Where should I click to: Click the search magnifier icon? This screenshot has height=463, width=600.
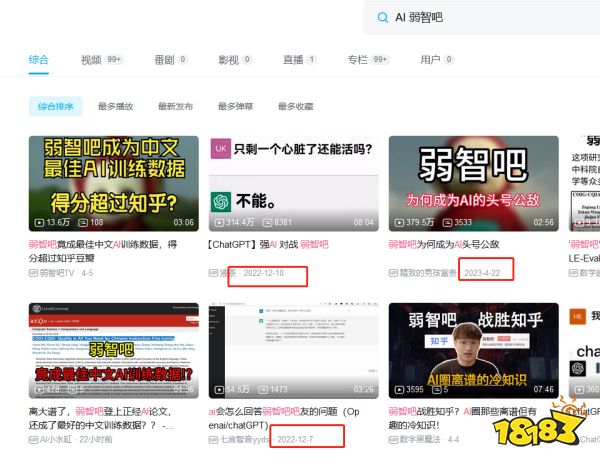[382, 17]
